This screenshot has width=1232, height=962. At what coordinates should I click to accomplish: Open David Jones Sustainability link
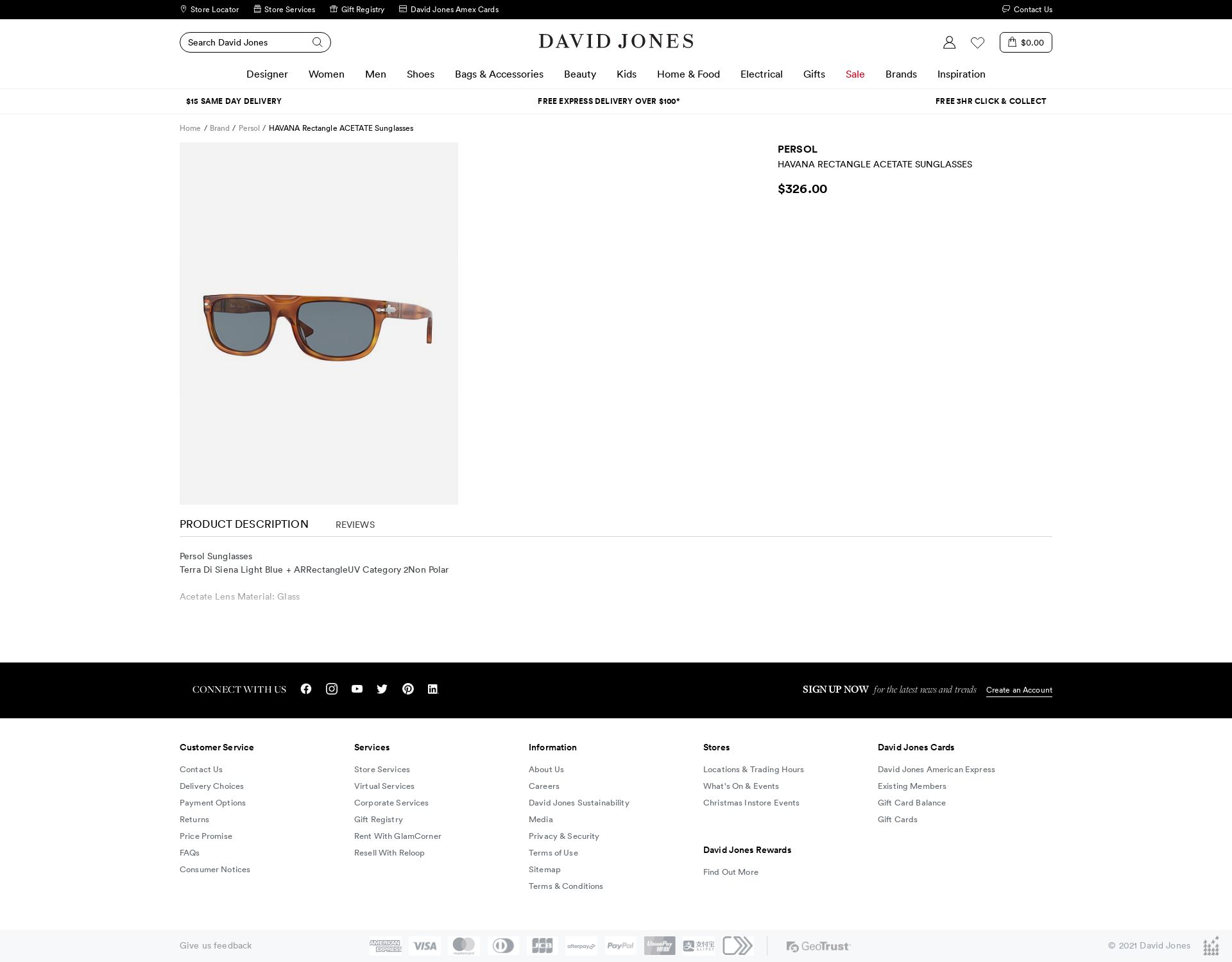pos(579,803)
